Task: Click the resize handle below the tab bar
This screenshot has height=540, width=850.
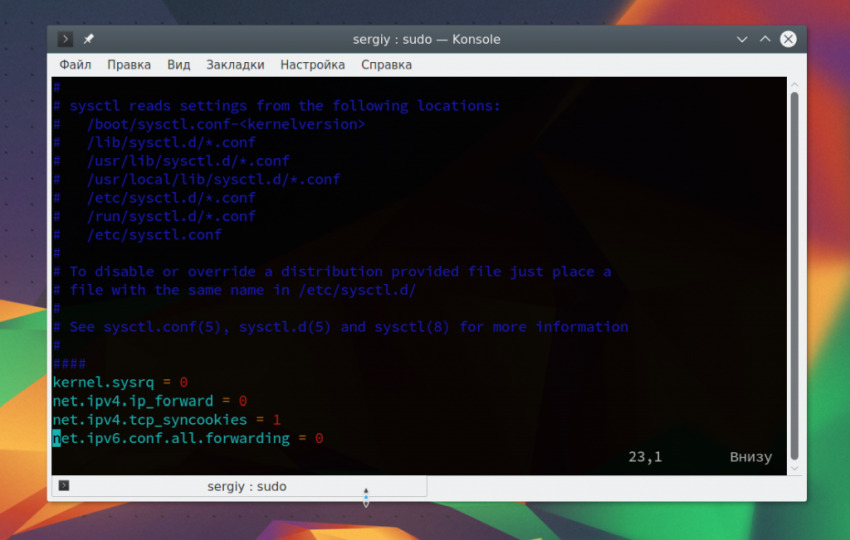Action: click(x=365, y=497)
